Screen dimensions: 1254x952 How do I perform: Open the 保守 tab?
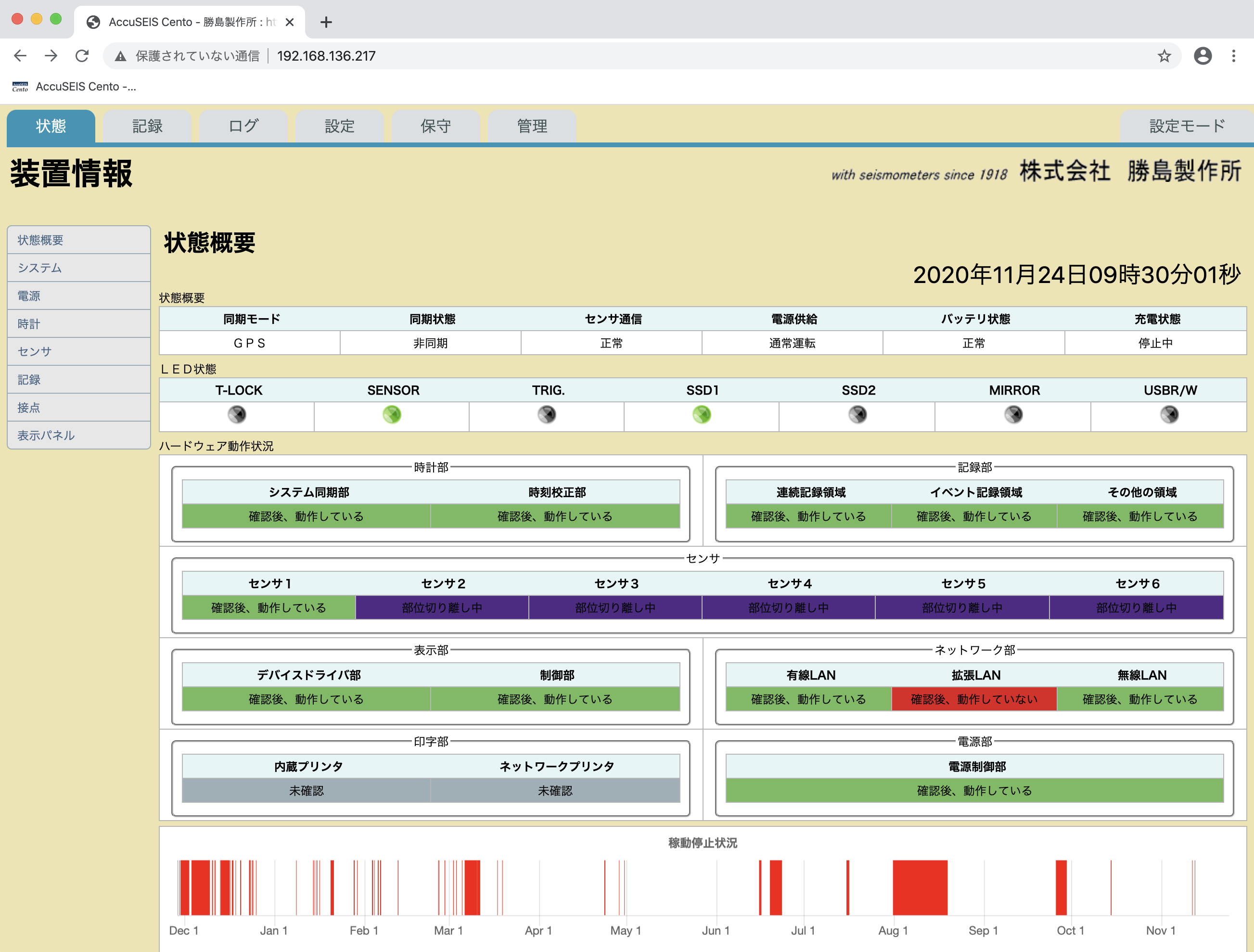(436, 126)
